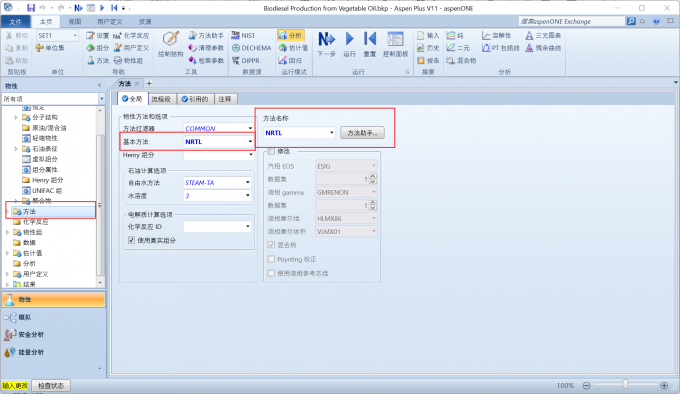Screen dimensions: 680x394
Task: Open PT Envelope (PT 包络线) analysis
Action: 500,48
